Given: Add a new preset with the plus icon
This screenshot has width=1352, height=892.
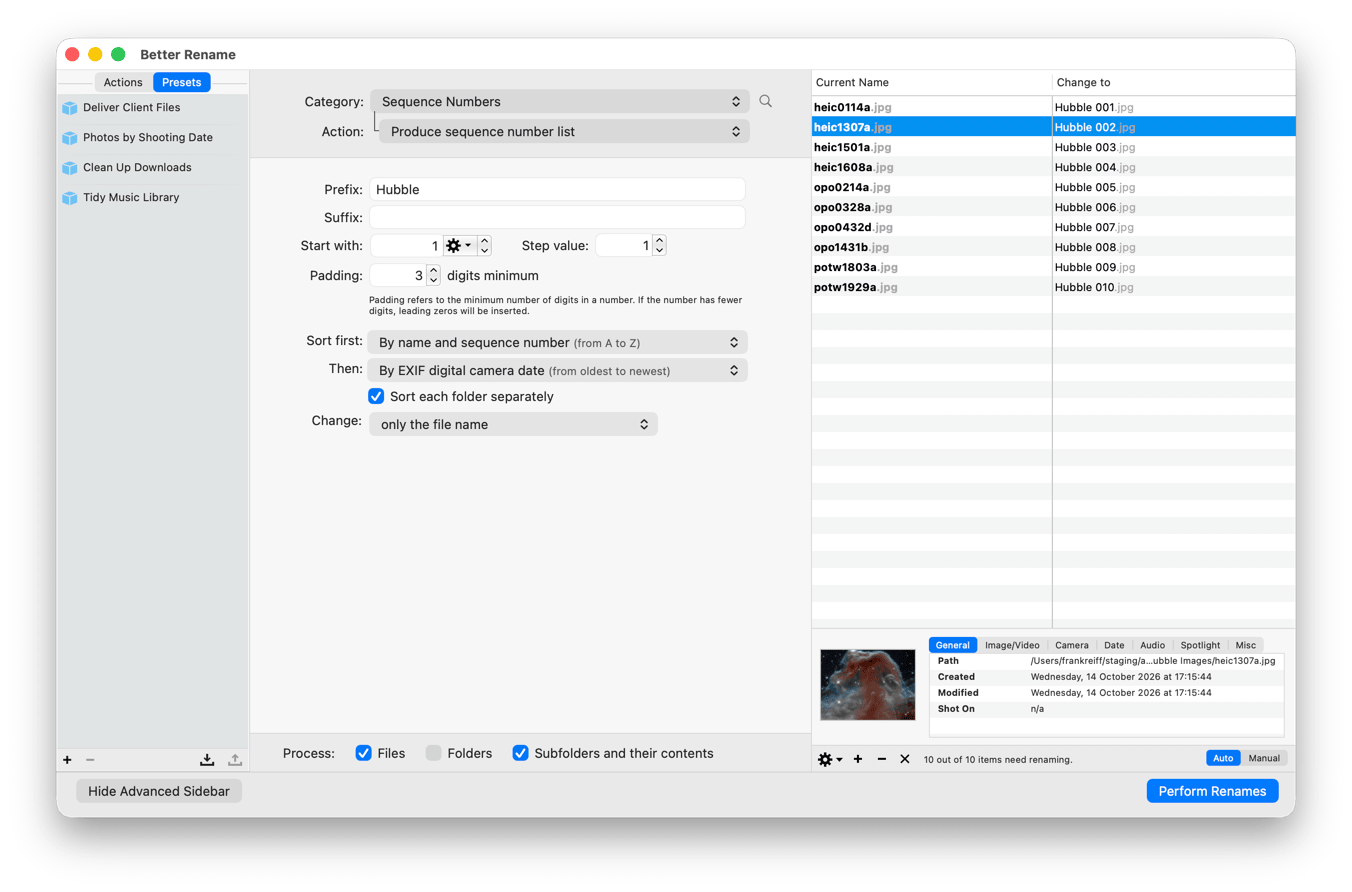Looking at the screenshot, I should click(x=67, y=760).
